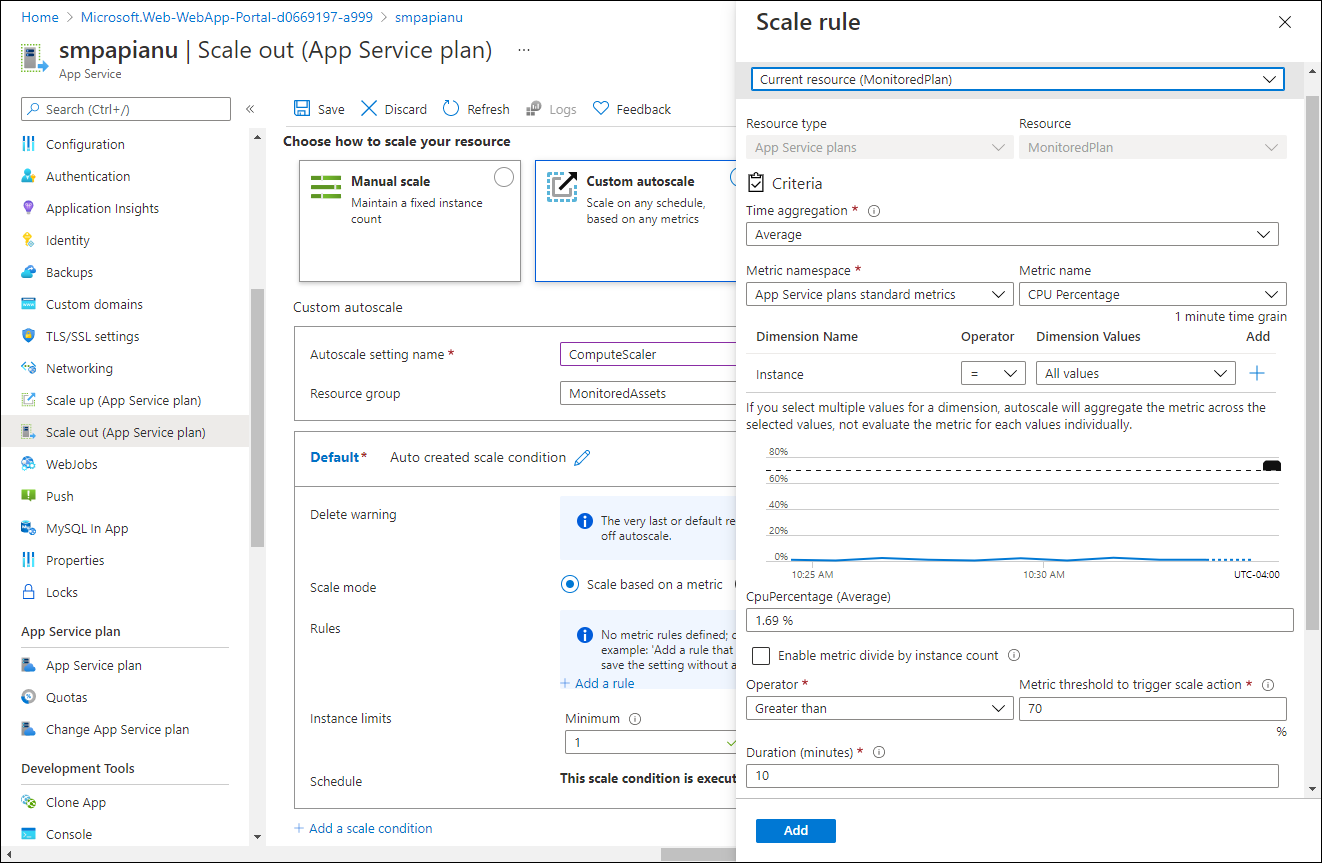Screen dimensions: 1322x863
Task: Enable metric divide by instance count
Action: [760, 655]
